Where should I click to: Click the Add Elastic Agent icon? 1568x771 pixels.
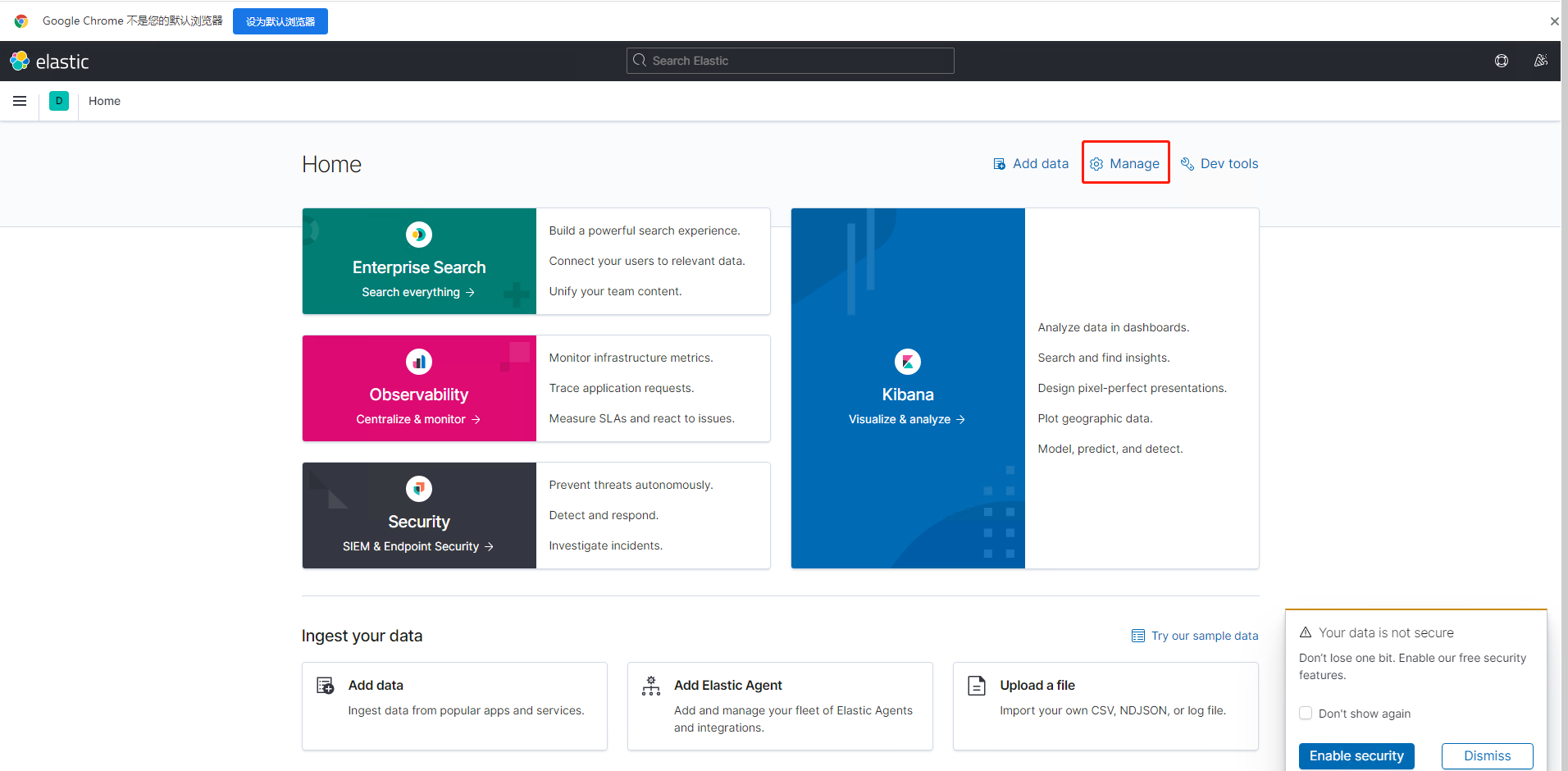tap(651, 686)
